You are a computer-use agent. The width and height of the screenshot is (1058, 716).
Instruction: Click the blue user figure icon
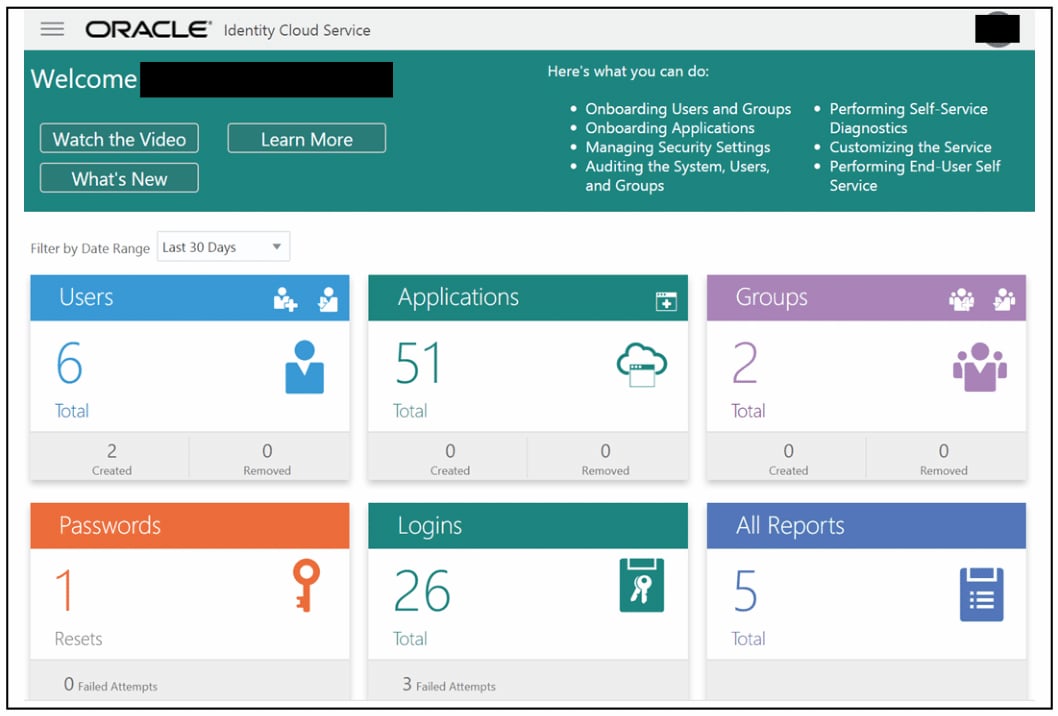[x=304, y=366]
